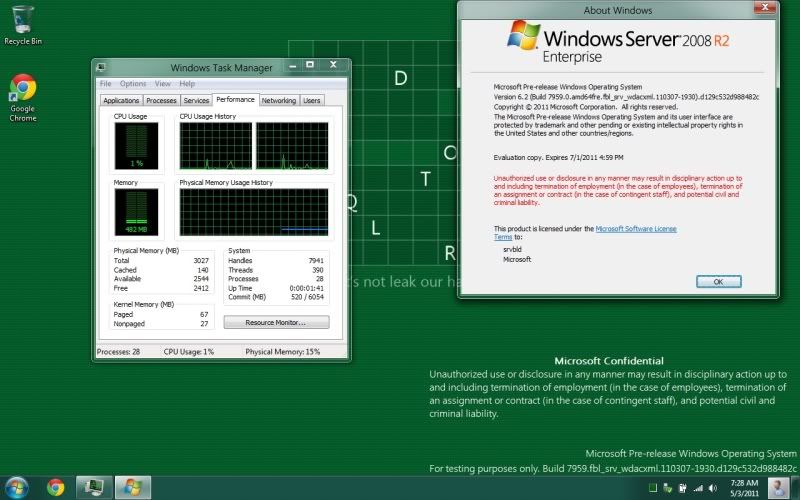Click the Kernel Paged value 67
The image size is (800, 500).
tap(204, 315)
